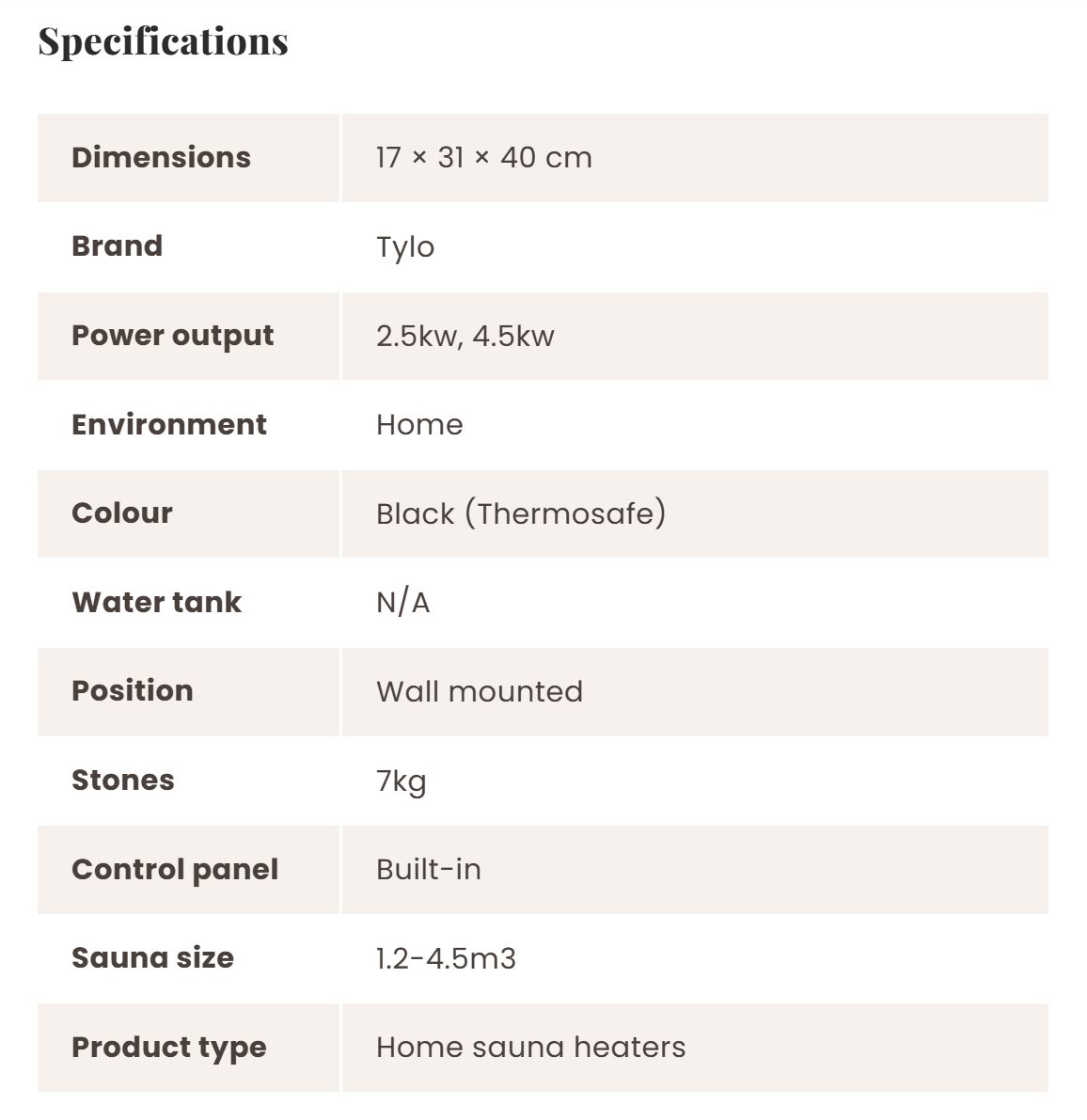Click the Environment row label

click(168, 424)
